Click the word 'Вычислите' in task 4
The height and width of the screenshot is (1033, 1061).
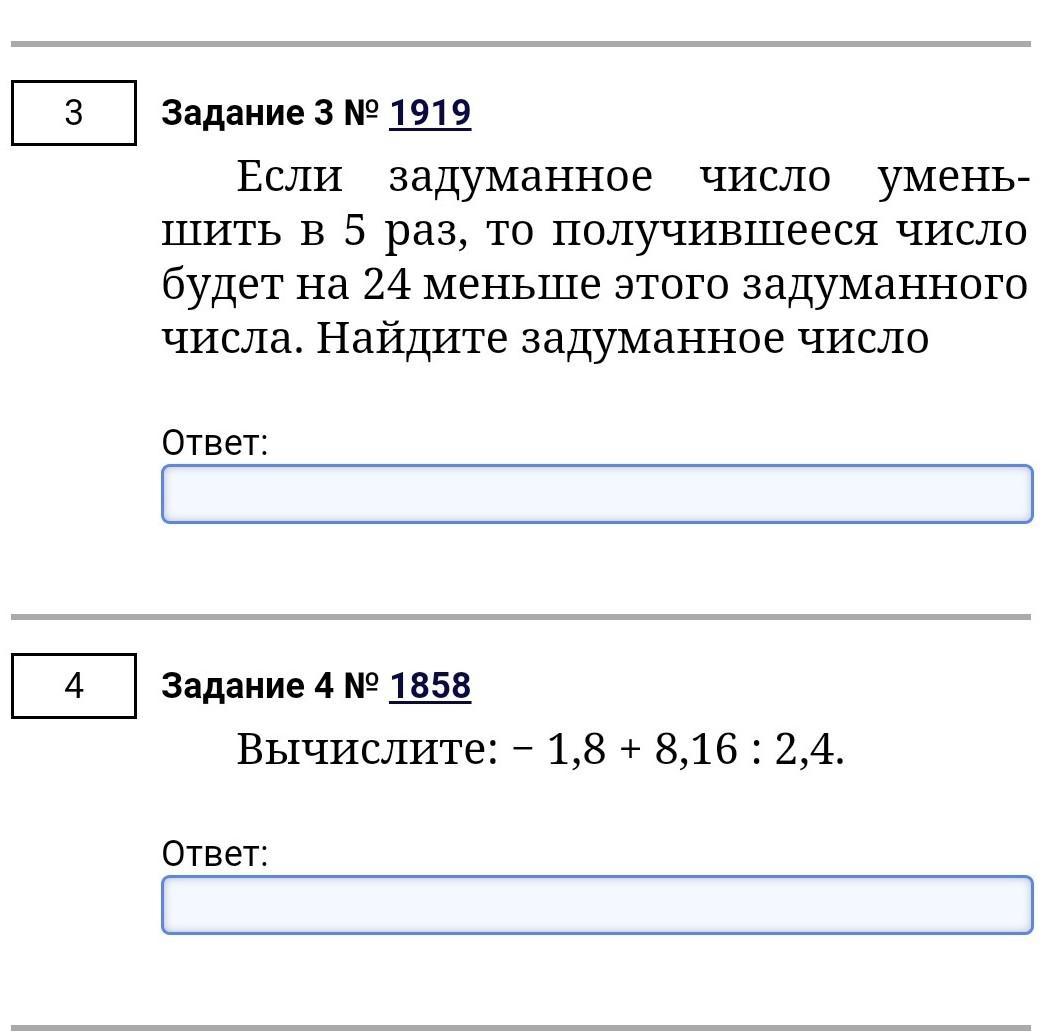tap(367, 750)
